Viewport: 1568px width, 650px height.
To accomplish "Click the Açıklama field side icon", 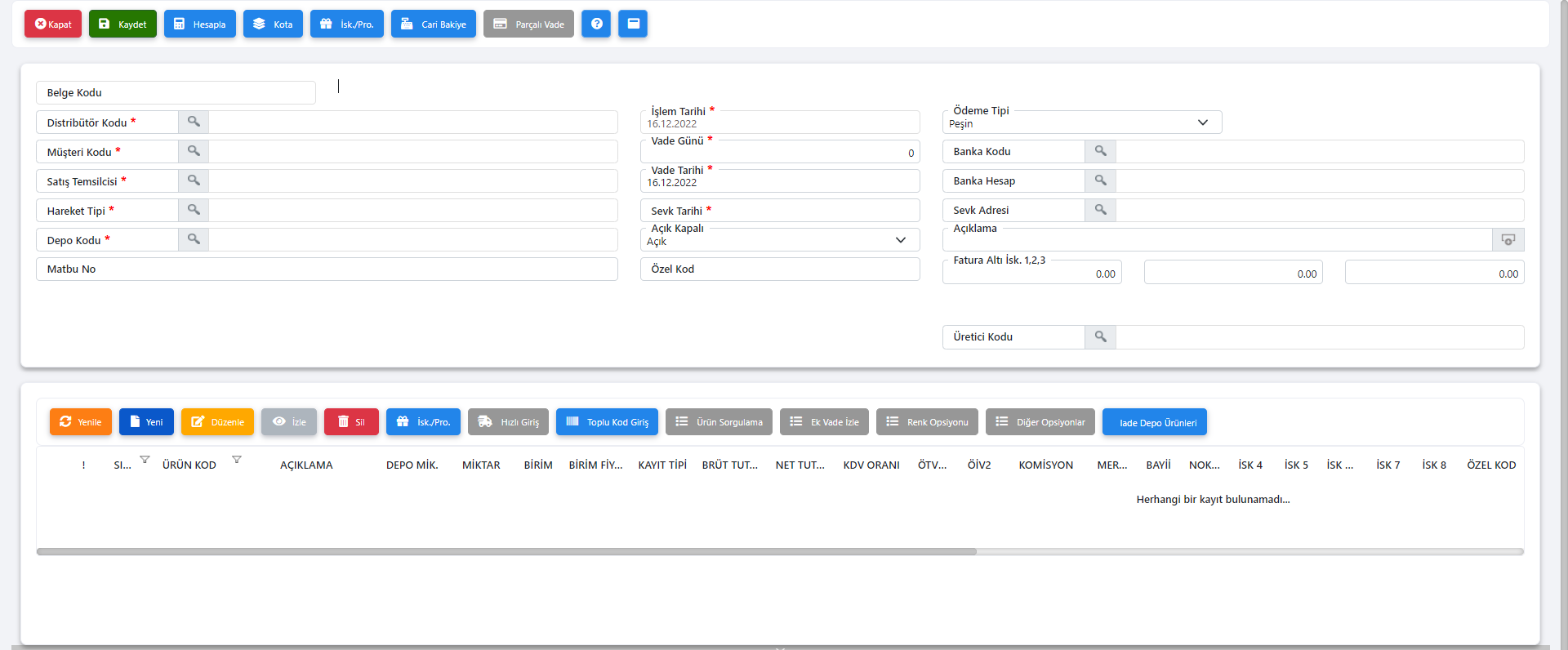I will tap(1508, 240).
